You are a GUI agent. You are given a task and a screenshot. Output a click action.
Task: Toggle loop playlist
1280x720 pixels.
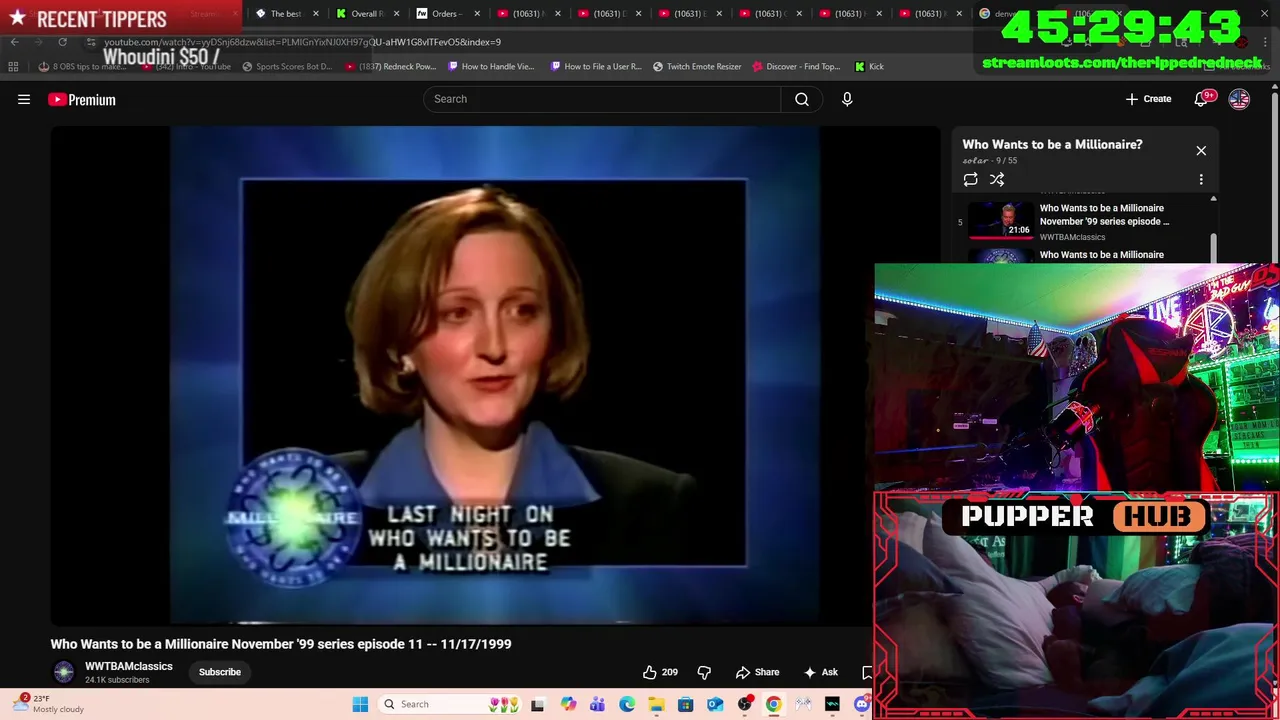970,180
